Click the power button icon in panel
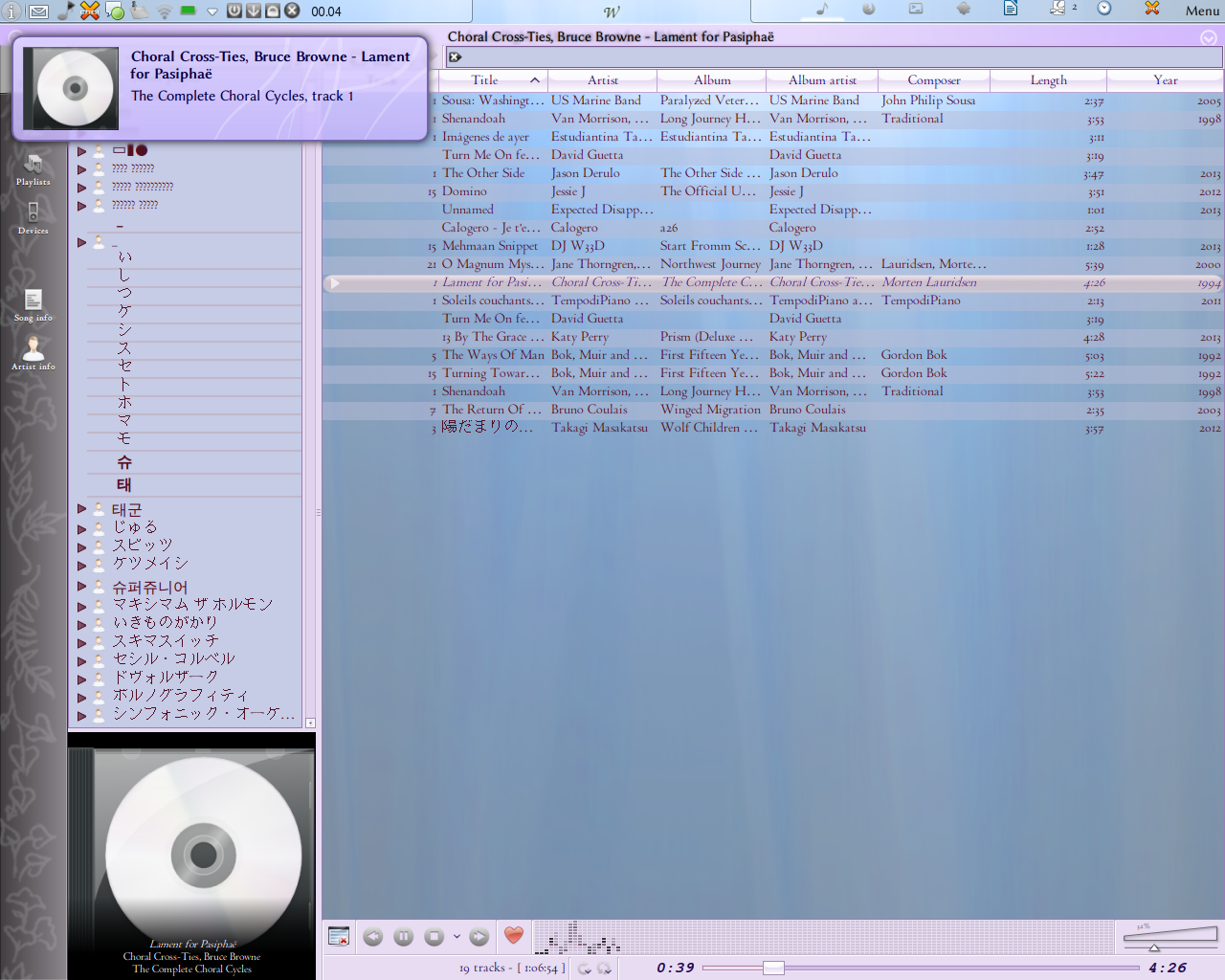The image size is (1225, 980). click(x=234, y=11)
